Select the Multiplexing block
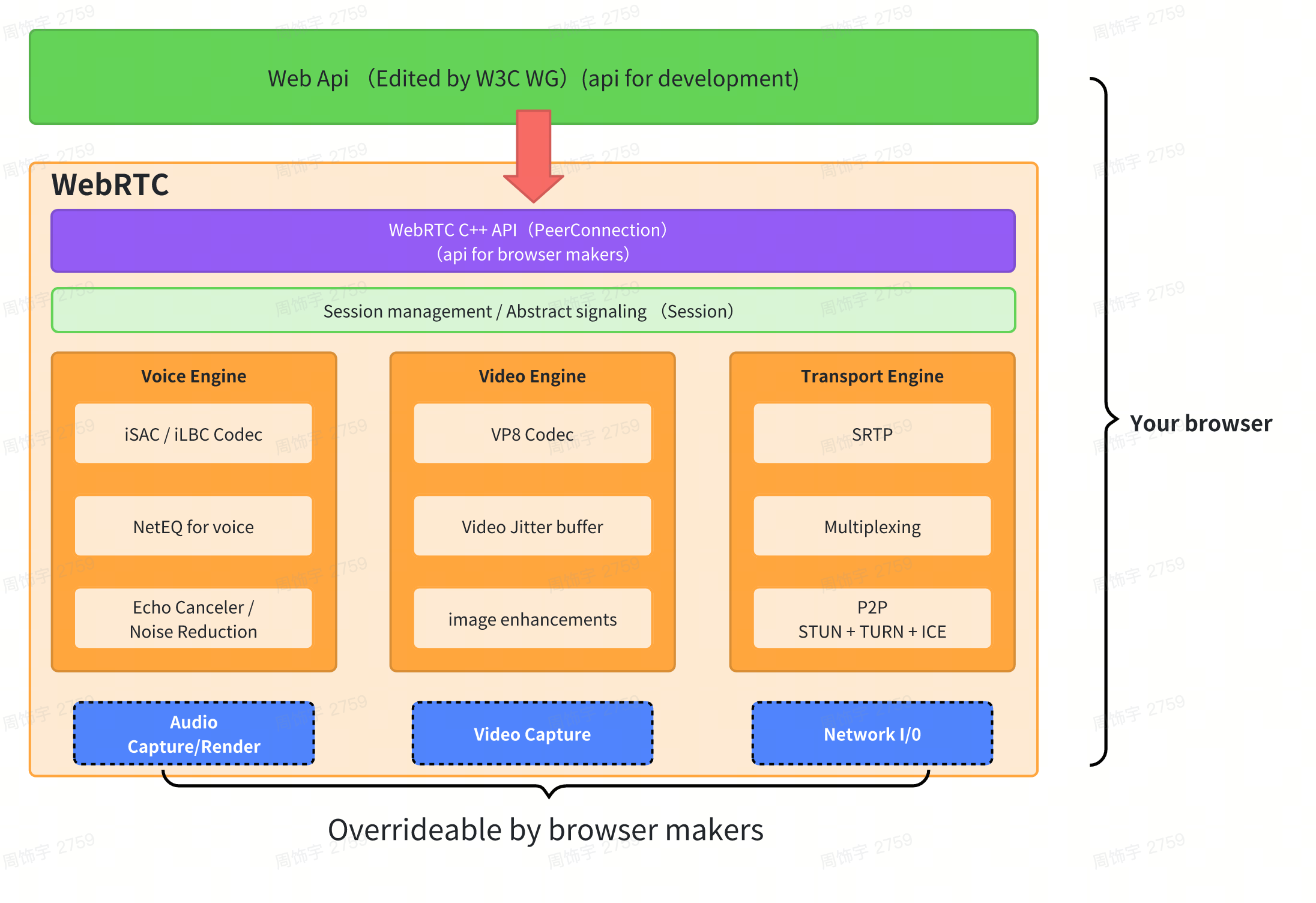 coord(872,526)
